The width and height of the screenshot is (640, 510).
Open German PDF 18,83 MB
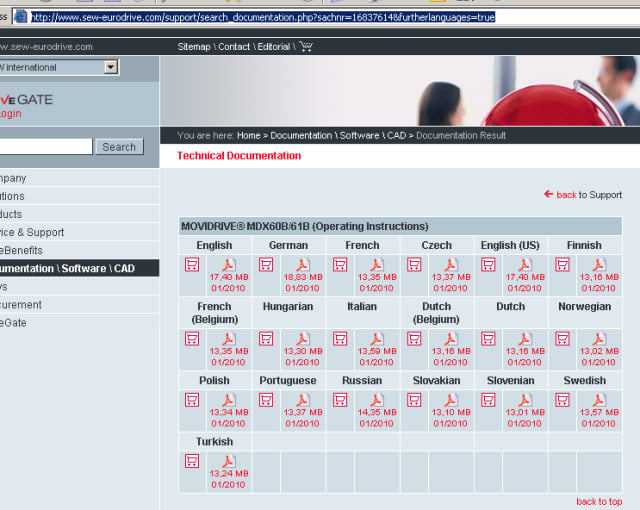302,265
